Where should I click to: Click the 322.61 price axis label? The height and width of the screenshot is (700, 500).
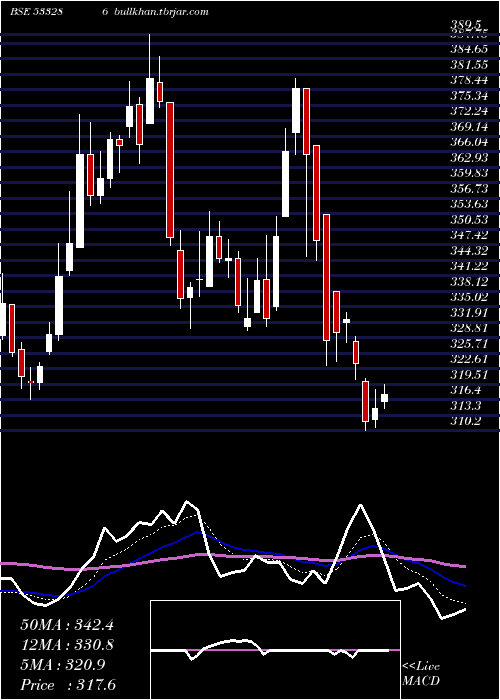[469, 359]
